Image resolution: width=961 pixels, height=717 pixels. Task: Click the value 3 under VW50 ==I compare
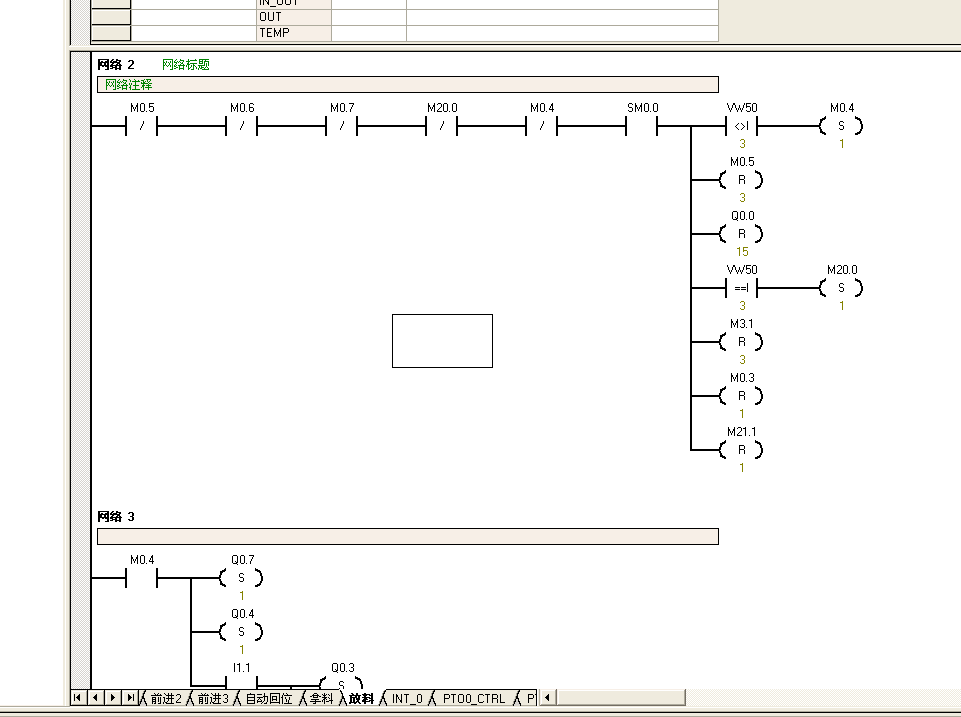[x=742, y=306]
